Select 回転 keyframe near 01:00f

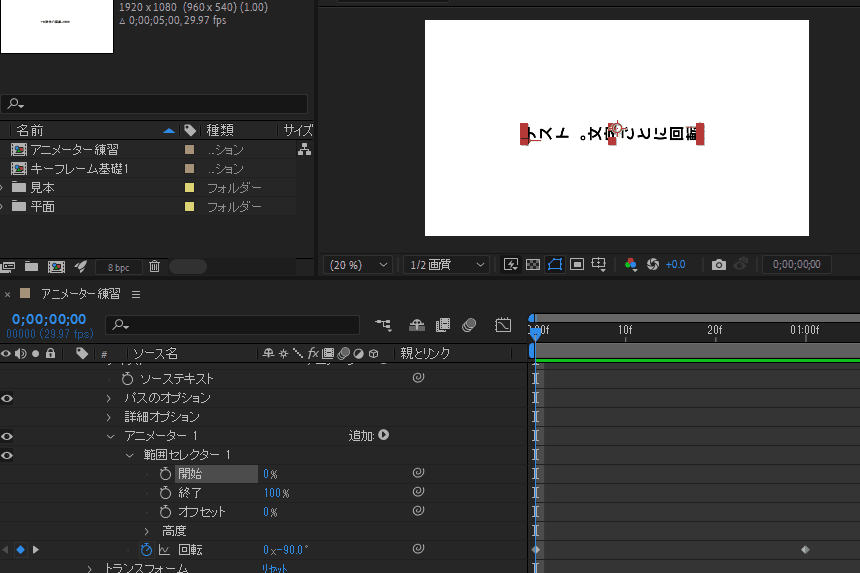(805, 549)
